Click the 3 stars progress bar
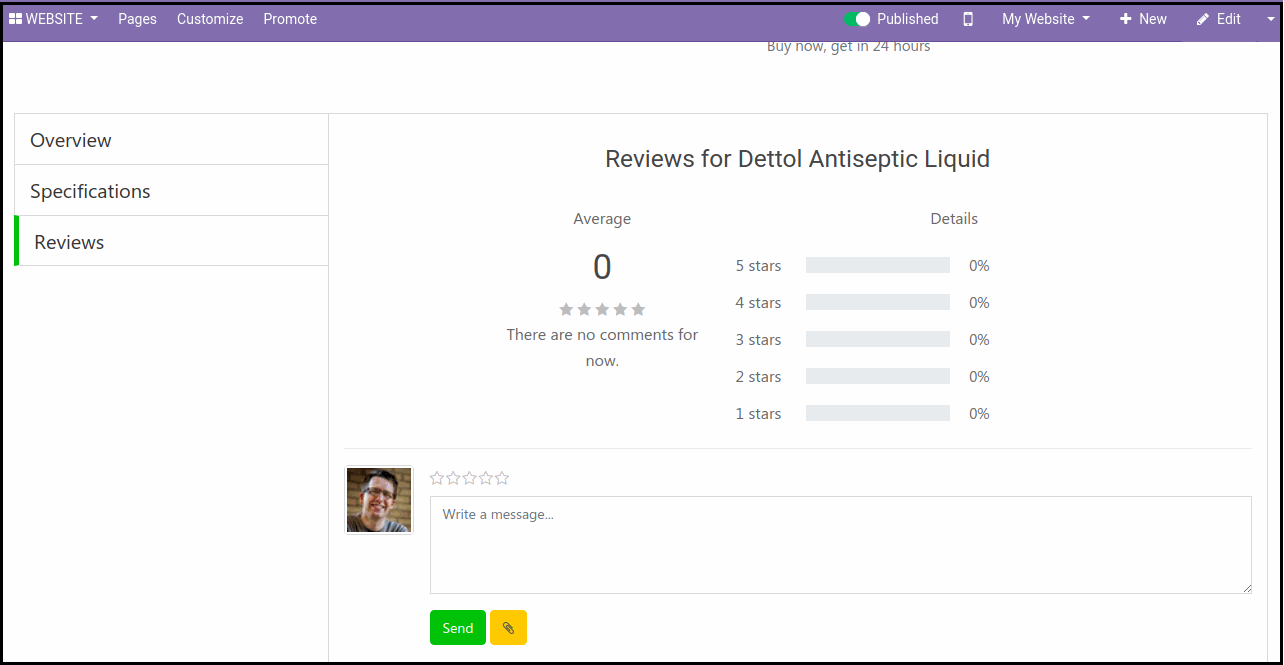Screen dimensions: 1284x665 [x=878, y=339]
